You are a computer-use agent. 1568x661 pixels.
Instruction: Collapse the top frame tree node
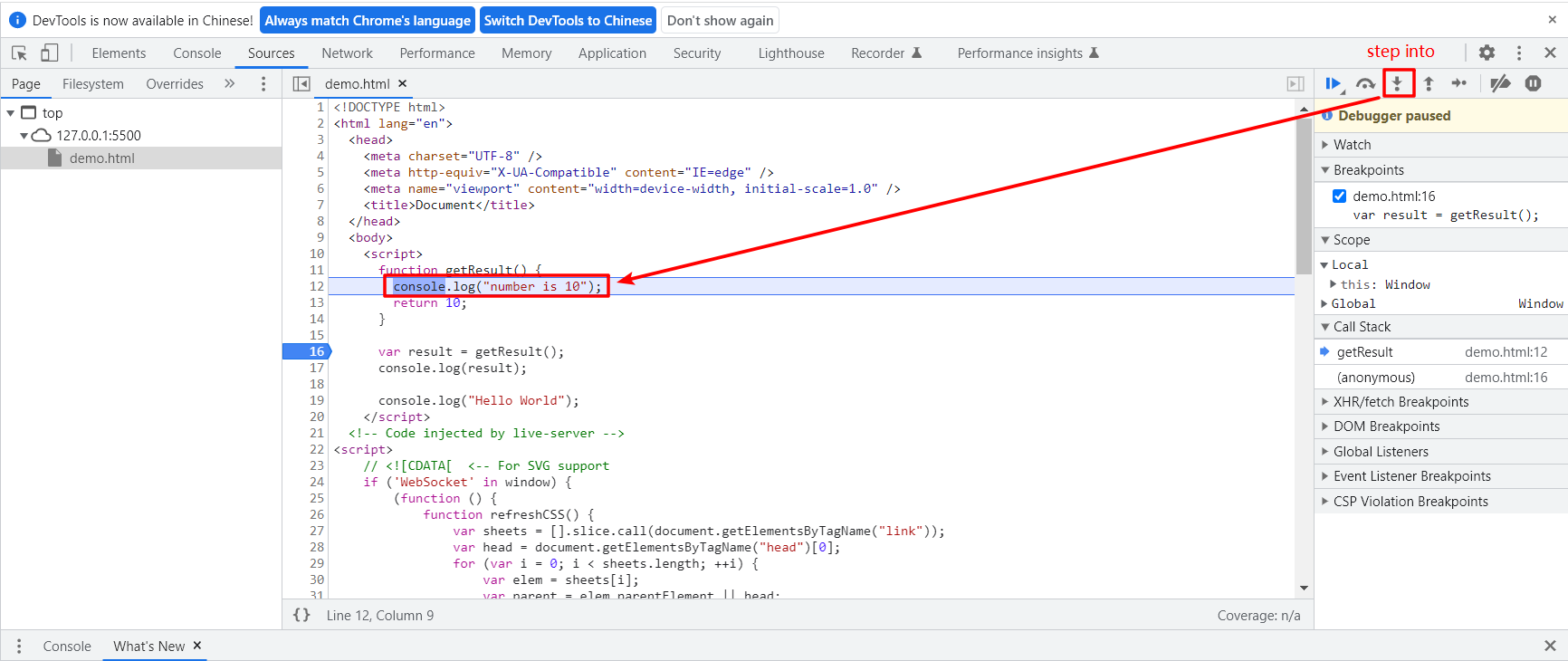(x=11, y=113)
